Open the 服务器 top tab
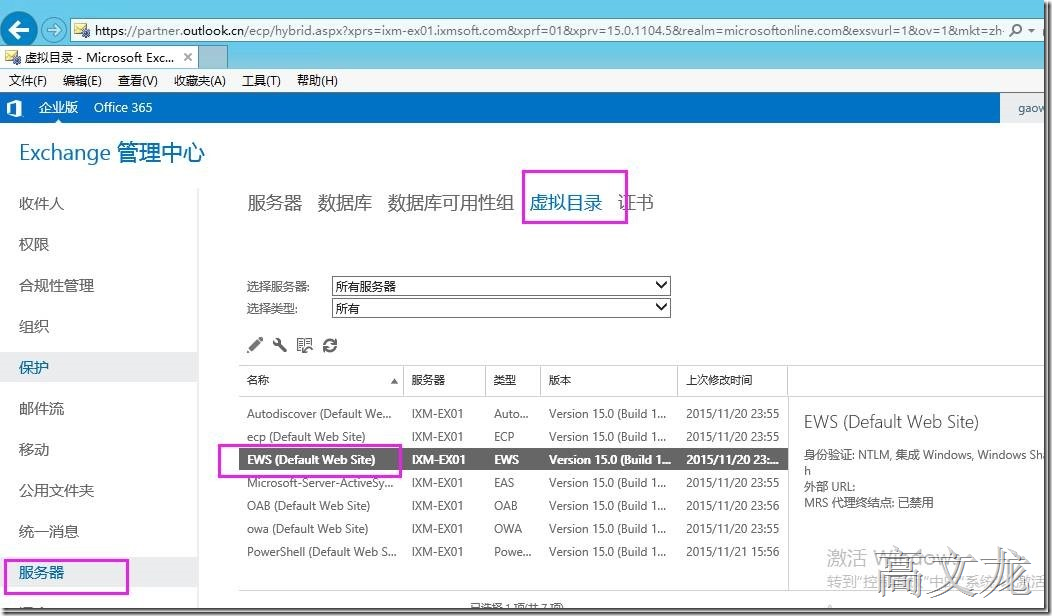 tap(274, 203)
